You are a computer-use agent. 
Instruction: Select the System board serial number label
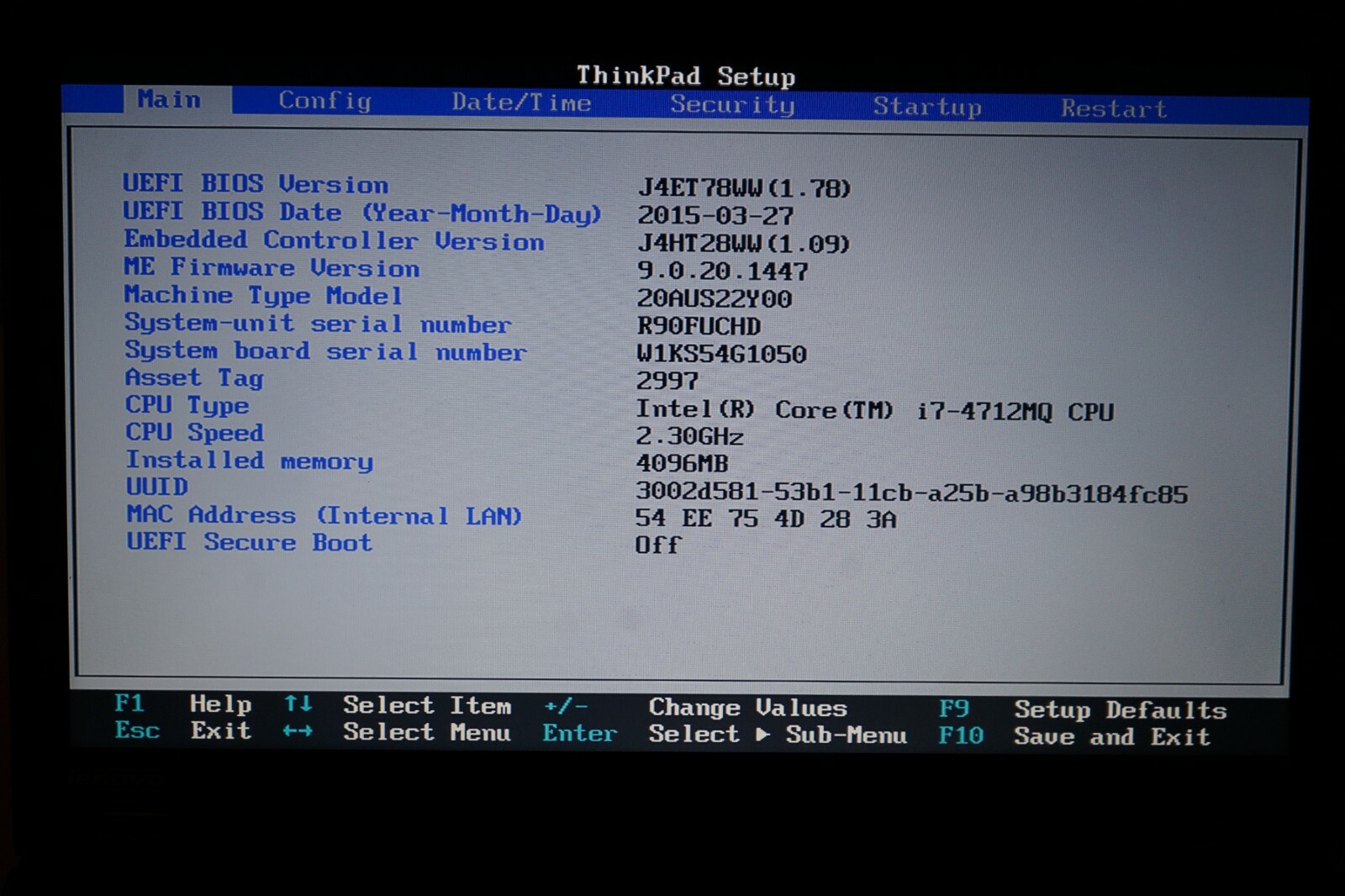coord(326,350)
